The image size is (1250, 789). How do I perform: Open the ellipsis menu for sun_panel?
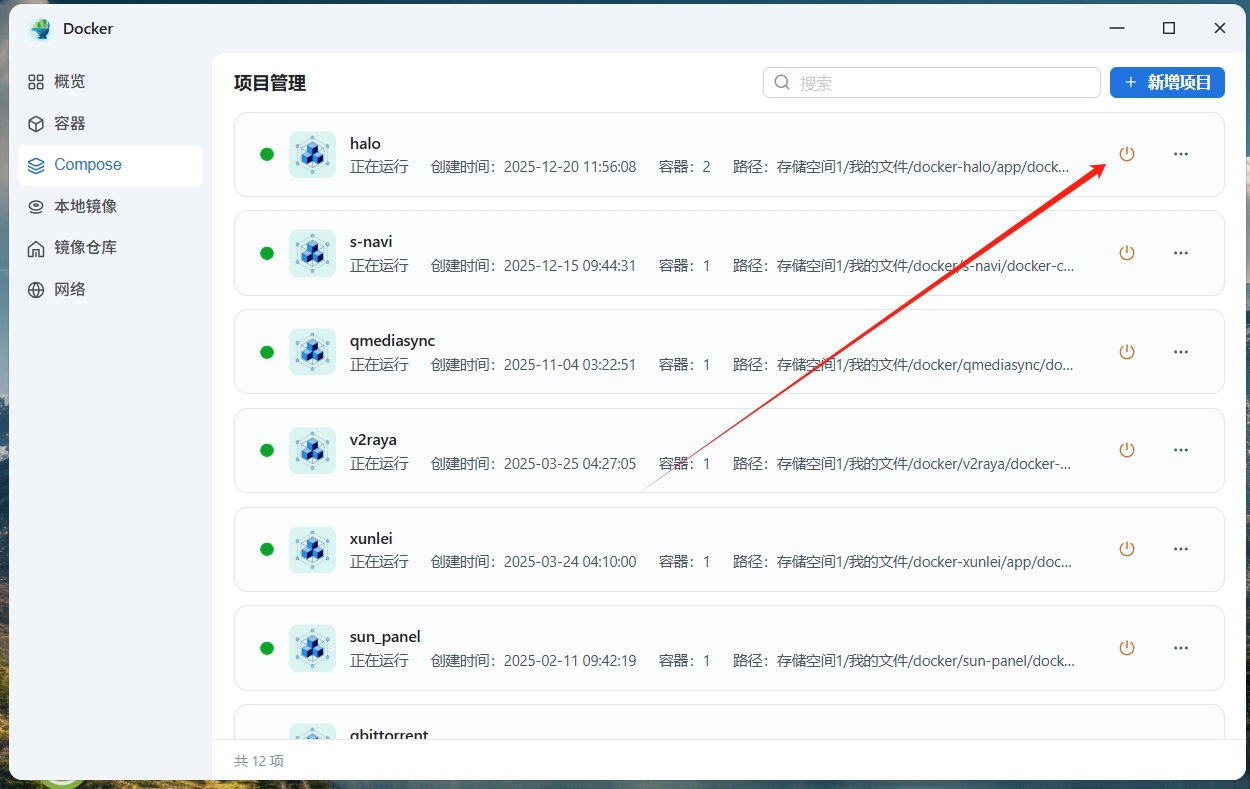pyautogui.click(x=1181, y=648)
